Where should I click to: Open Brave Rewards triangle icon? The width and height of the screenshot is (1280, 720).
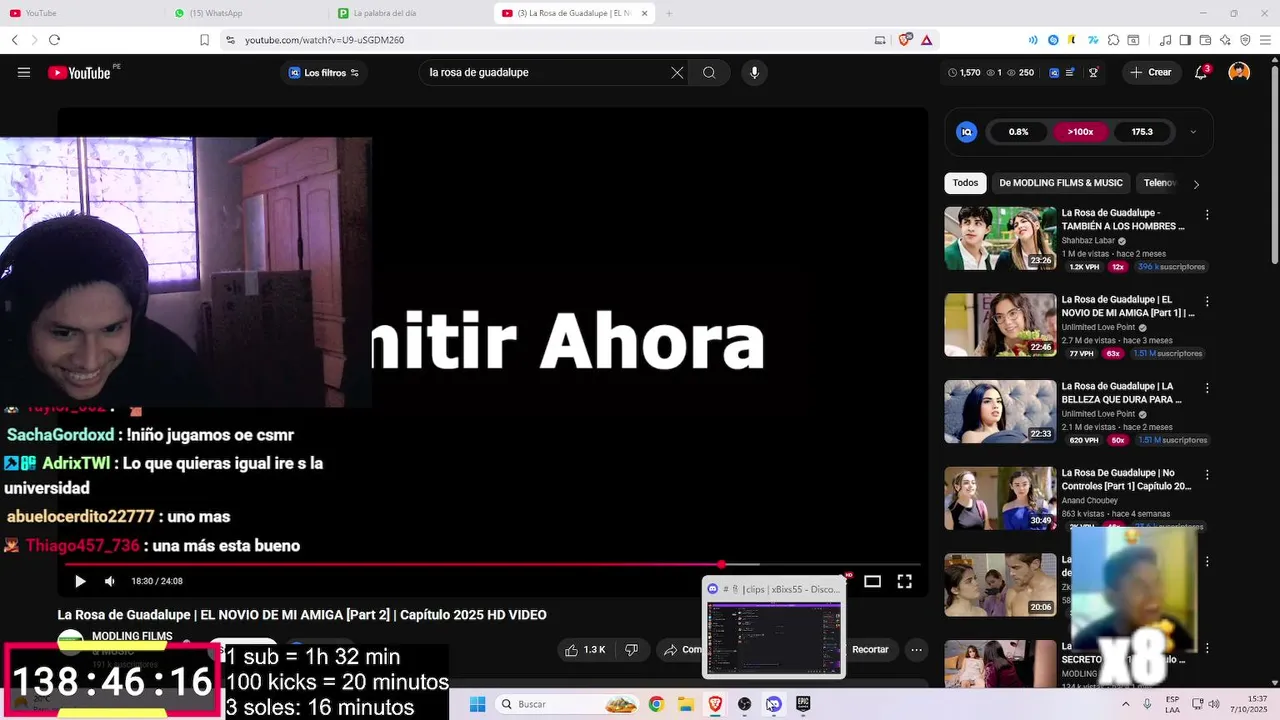[x=927, y=40]
